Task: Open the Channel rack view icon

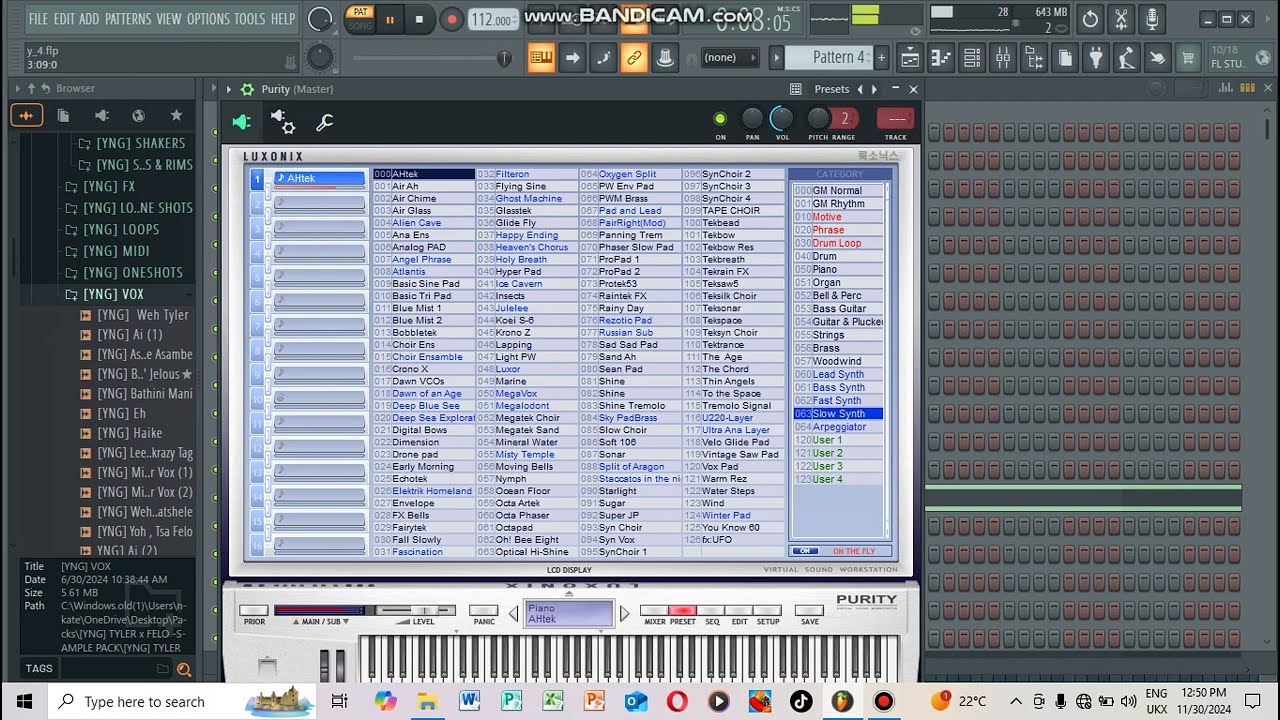Action: point(972,58)
